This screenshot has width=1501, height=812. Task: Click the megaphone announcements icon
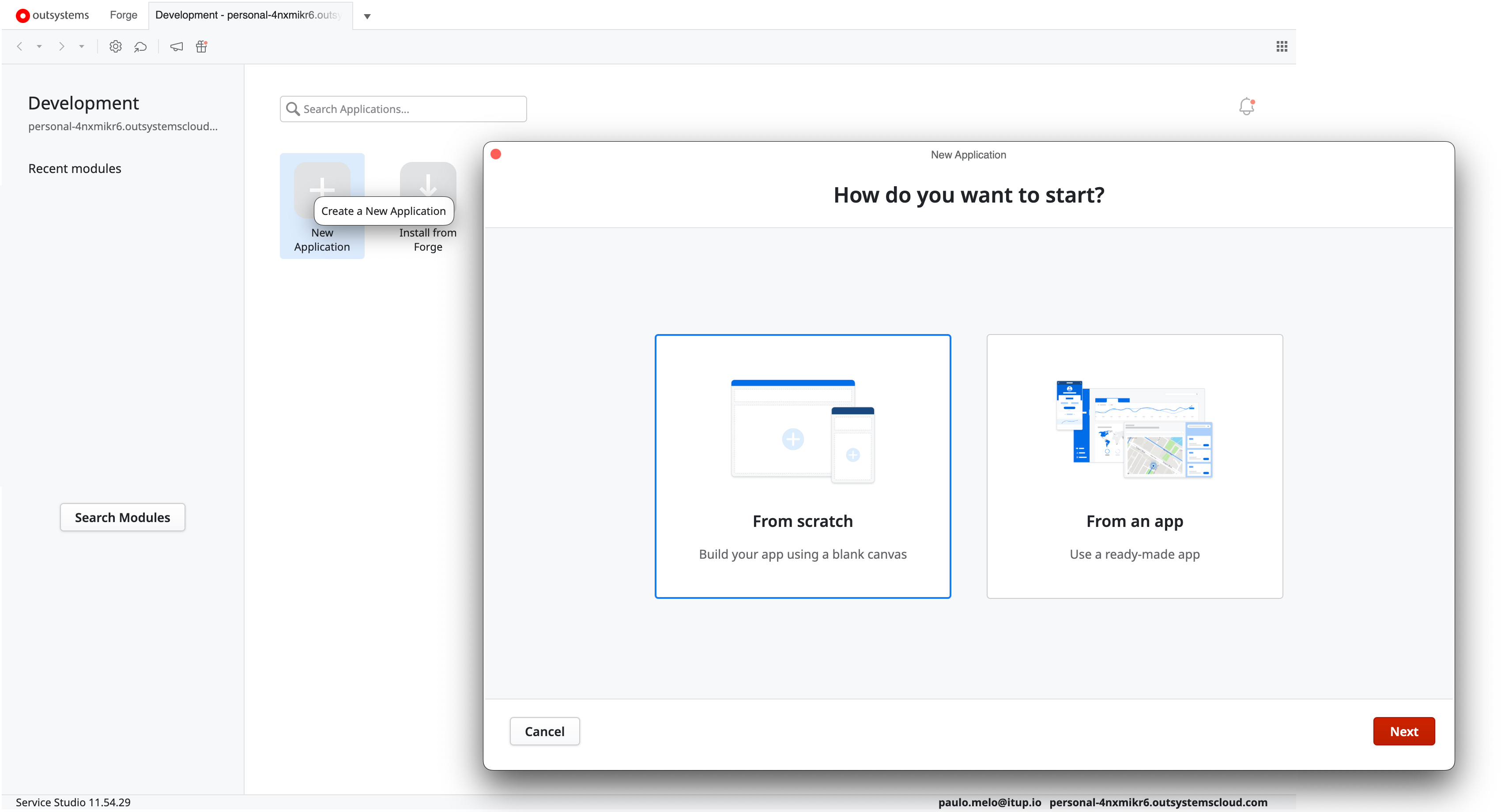tap(177, 47)
